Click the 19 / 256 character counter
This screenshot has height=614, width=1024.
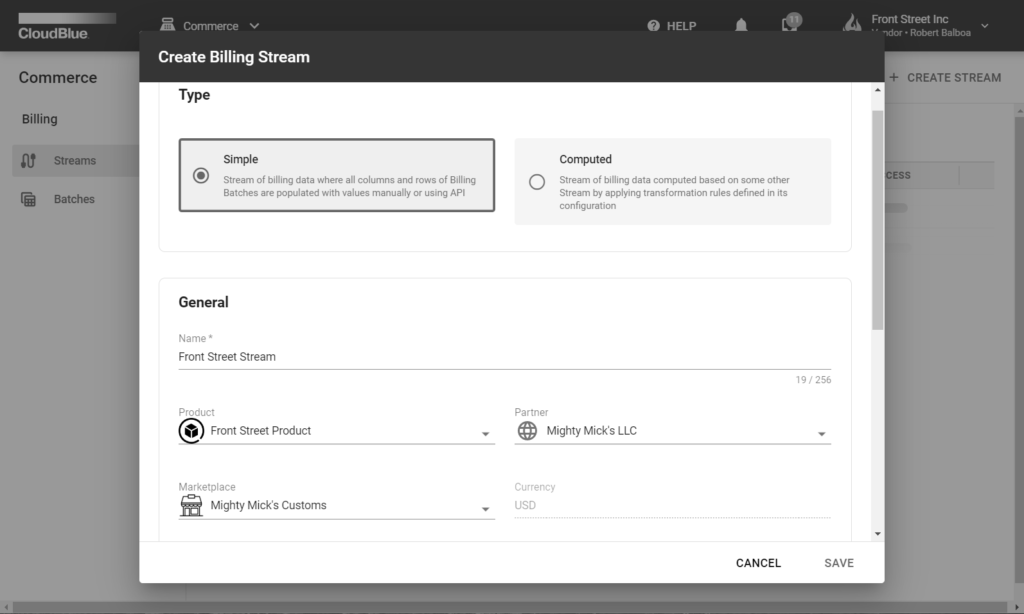[813, 380]
